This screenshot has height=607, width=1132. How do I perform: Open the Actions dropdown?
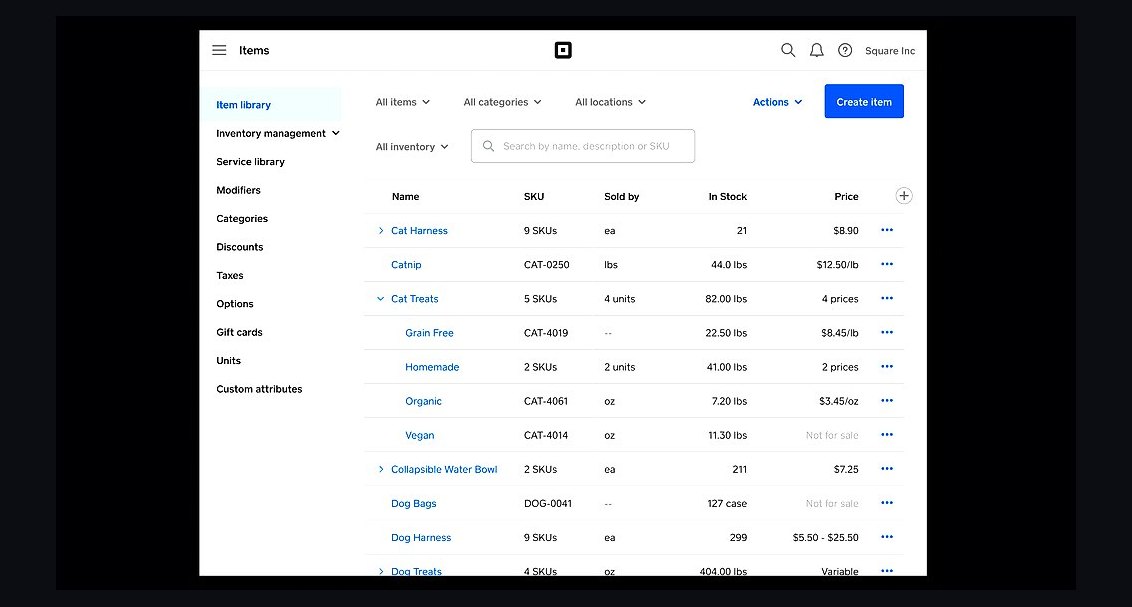pyautogui.click(x=778, y=102)
